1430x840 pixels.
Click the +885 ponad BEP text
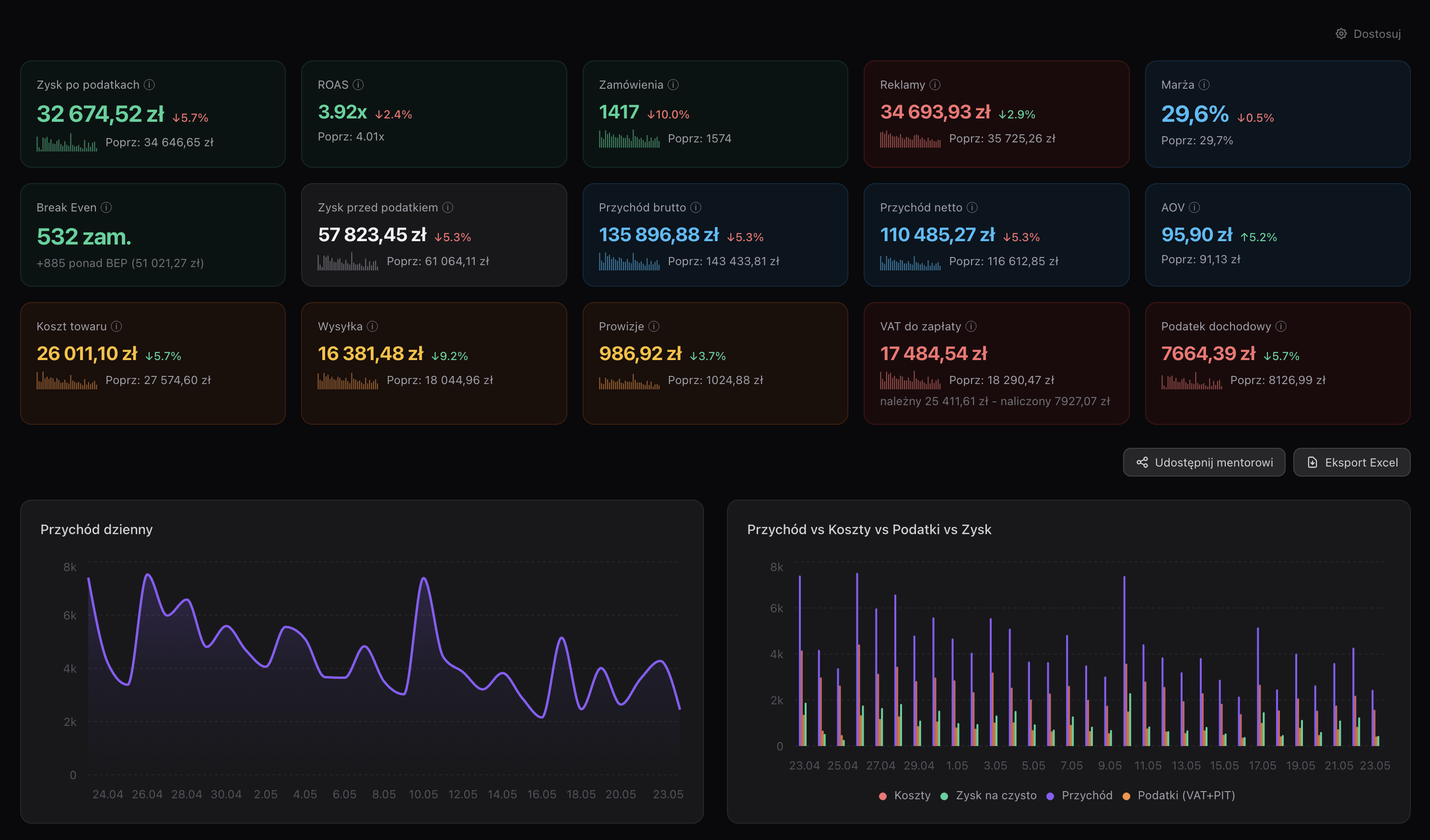(x=120, y=263)
